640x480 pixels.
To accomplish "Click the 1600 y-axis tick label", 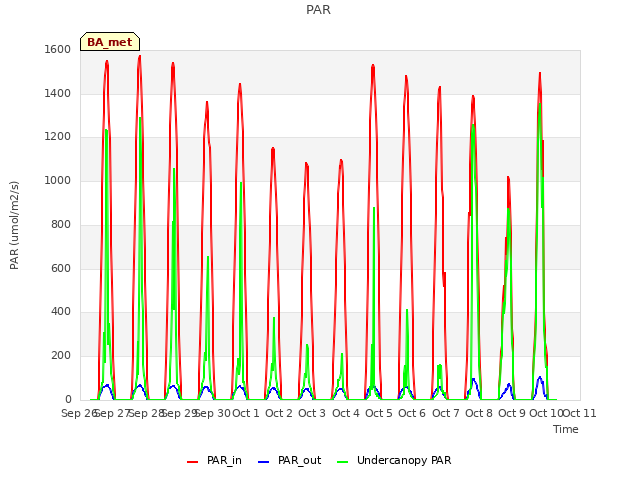I will click(58, 49).
